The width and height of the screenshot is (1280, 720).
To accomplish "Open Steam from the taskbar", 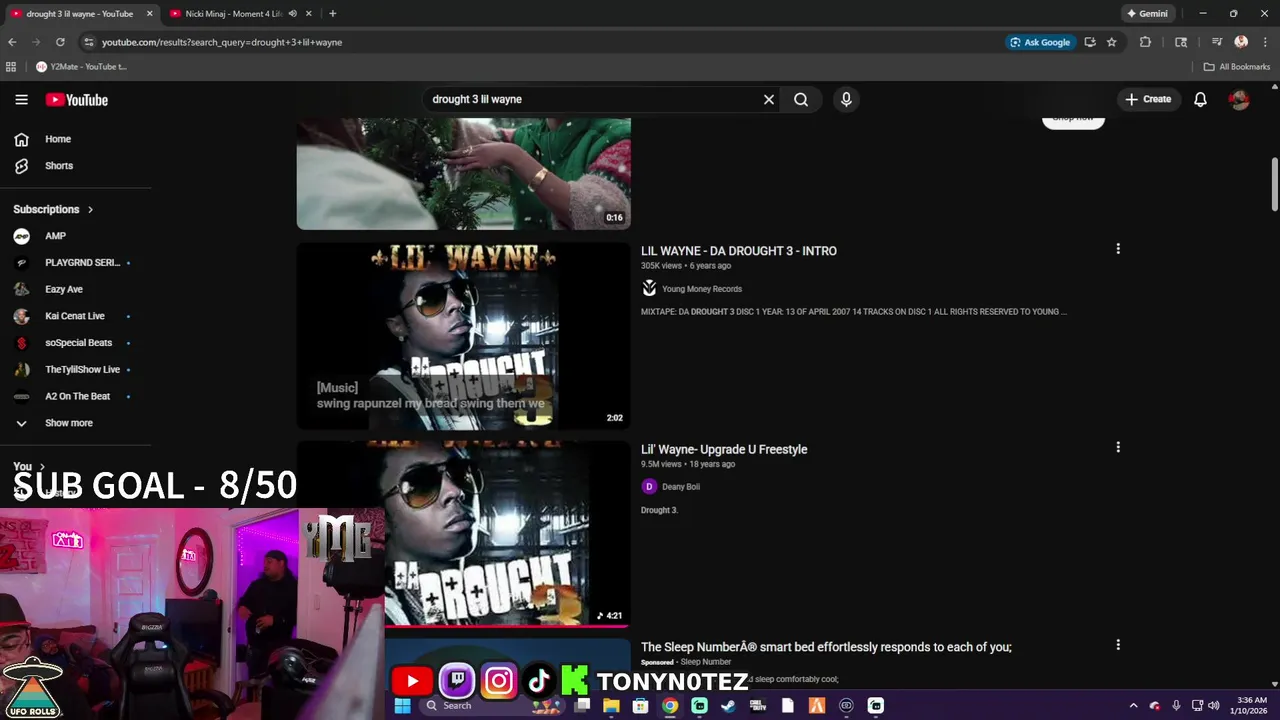I will click(x=729, y=705).
